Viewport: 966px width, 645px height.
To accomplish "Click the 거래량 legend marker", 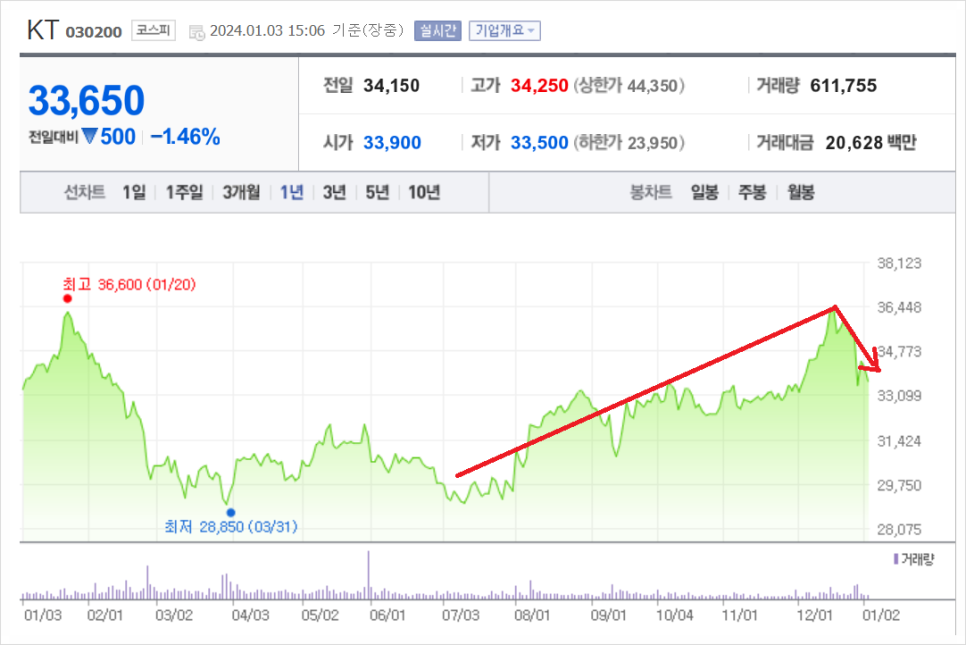I will [896, 559].
